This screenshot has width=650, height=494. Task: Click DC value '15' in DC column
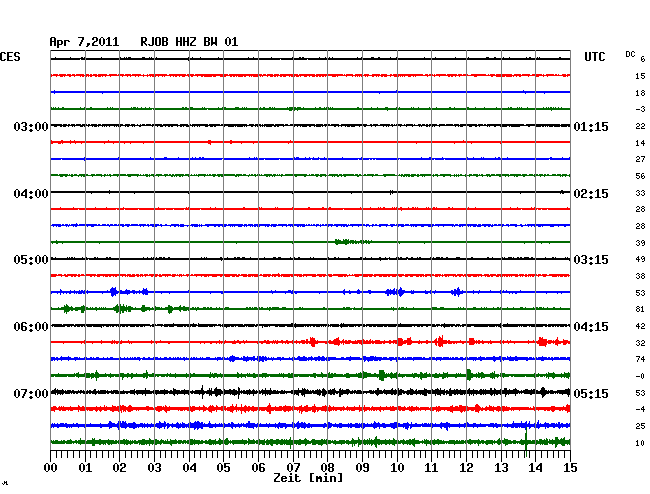640,76
